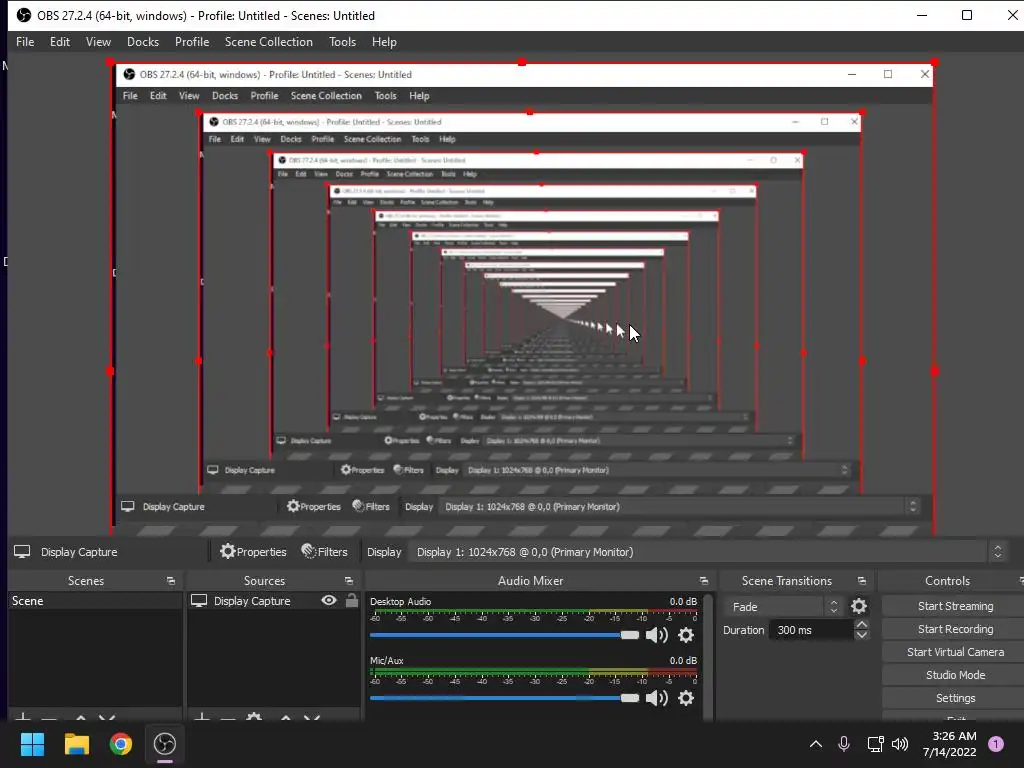Click the Mic/Aux volume slider handle
The image size is (1024, 768).
pyautogui.click(x=630, y=698)
